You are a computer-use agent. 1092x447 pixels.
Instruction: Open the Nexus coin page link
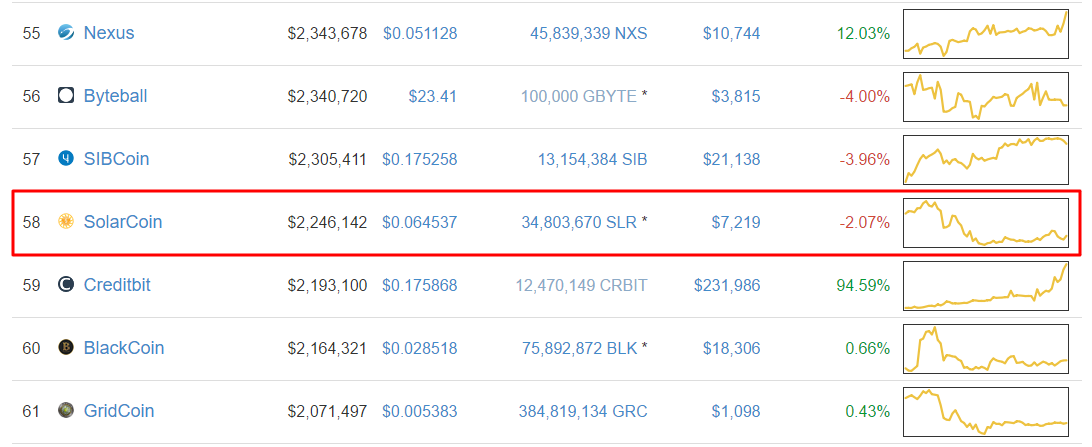pos(109,33)
